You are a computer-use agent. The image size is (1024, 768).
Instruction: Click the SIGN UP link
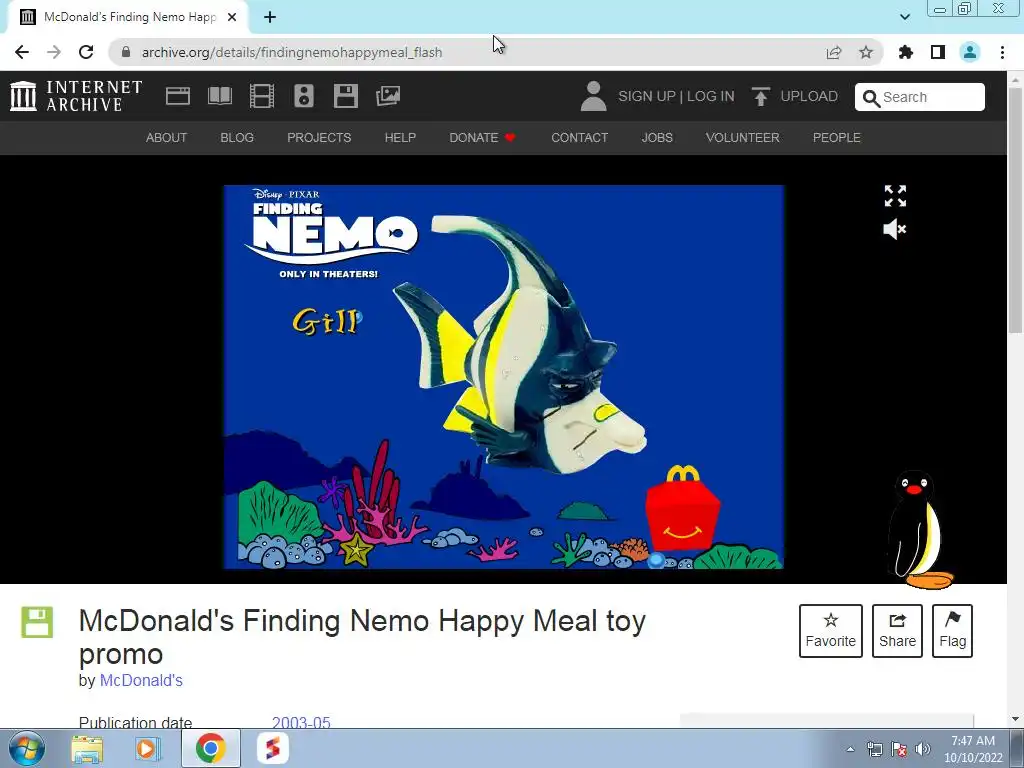(647, 96)
